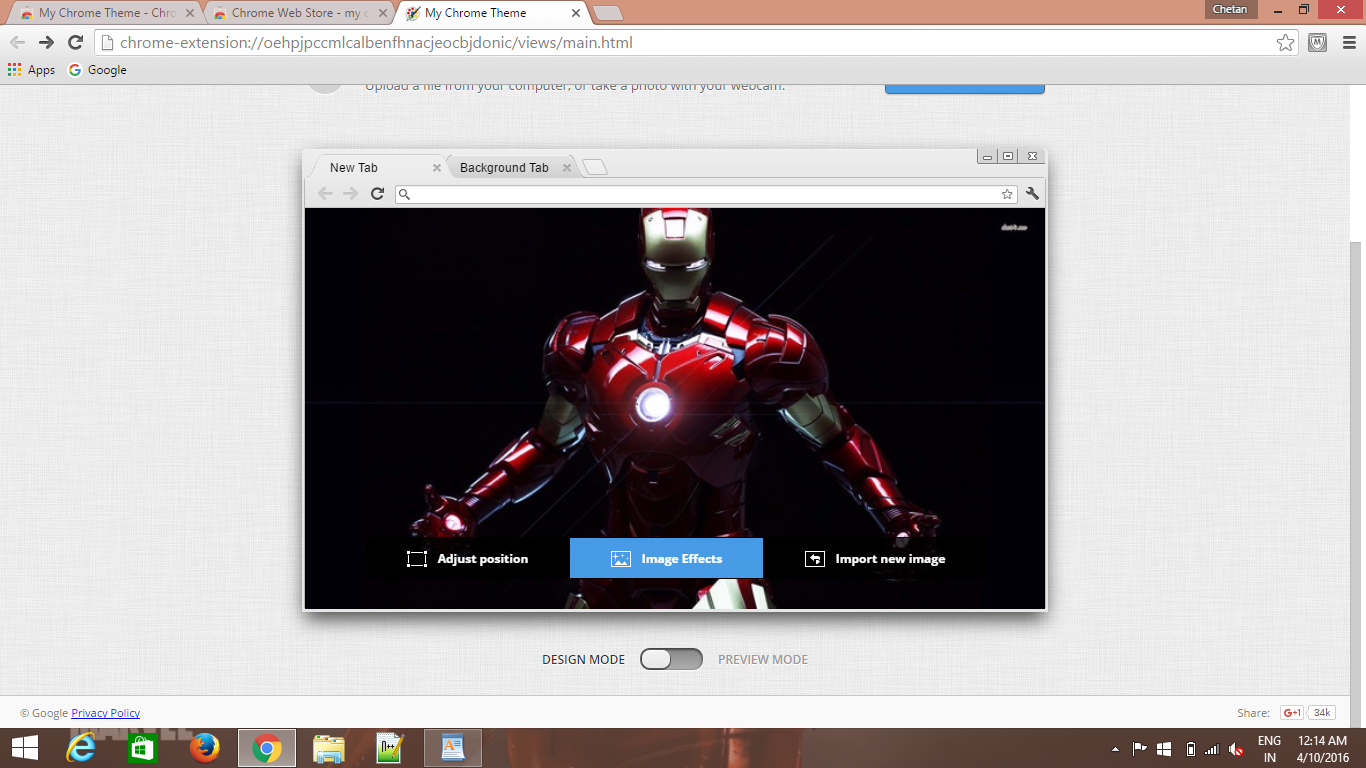This screenshot has height=768, width=1366.
Task: Click the preview window's forward arrow
Action: coord(350,194)
